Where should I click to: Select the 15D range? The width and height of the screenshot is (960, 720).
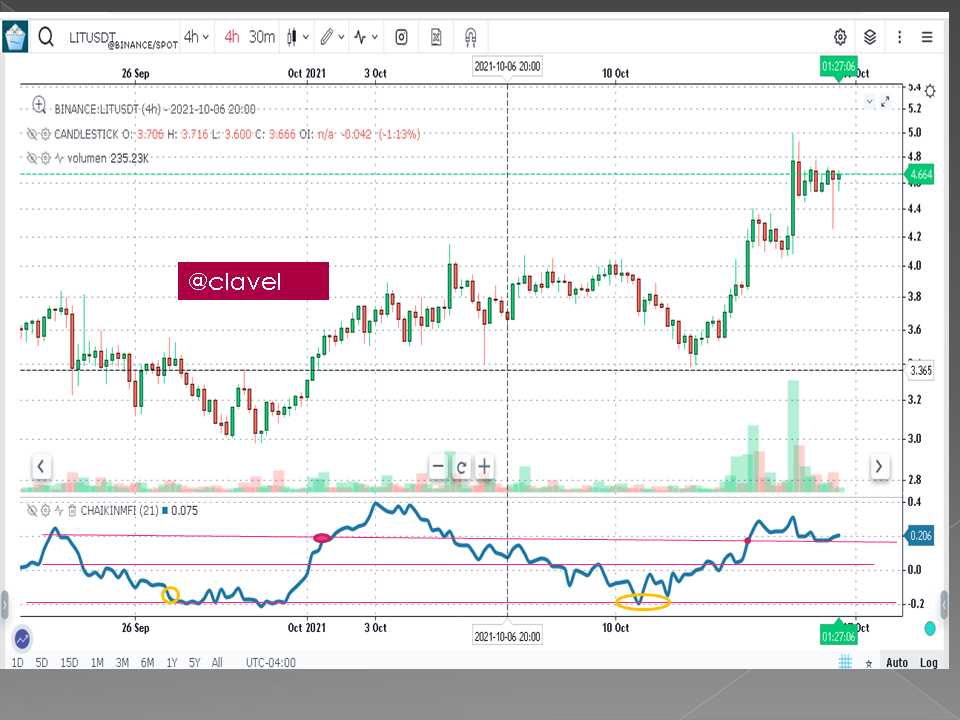click(x=69, y=662)
